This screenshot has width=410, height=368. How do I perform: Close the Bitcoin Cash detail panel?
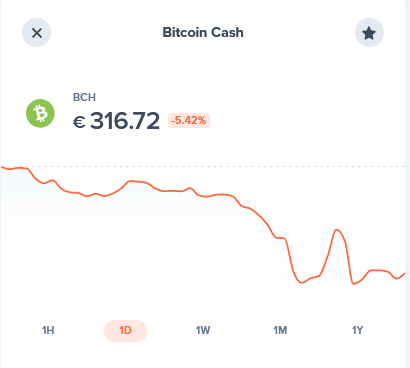pos(37,33)
